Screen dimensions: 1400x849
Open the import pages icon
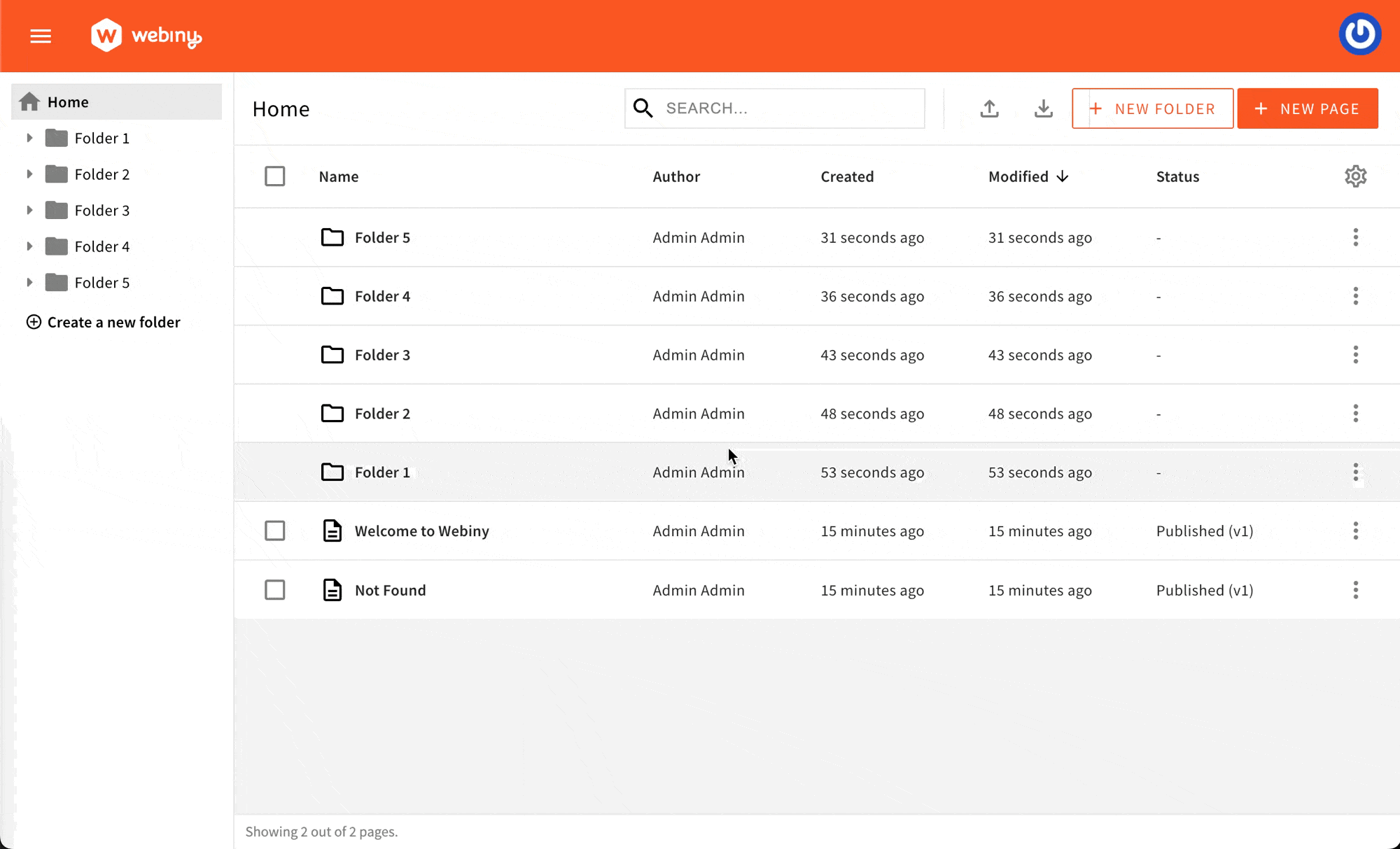coord(989,108)
